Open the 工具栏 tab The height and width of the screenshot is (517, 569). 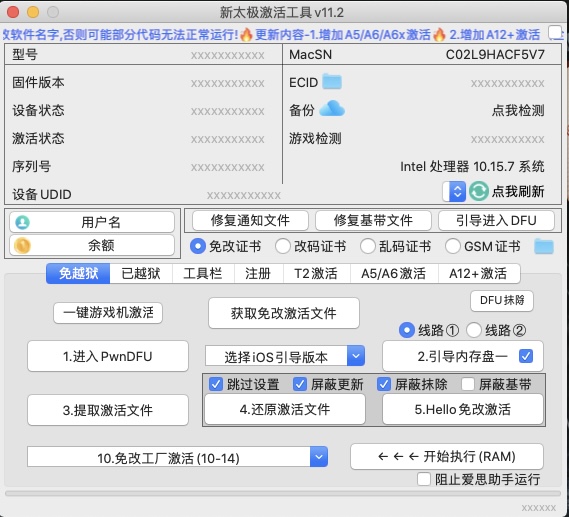click(203, 274)
